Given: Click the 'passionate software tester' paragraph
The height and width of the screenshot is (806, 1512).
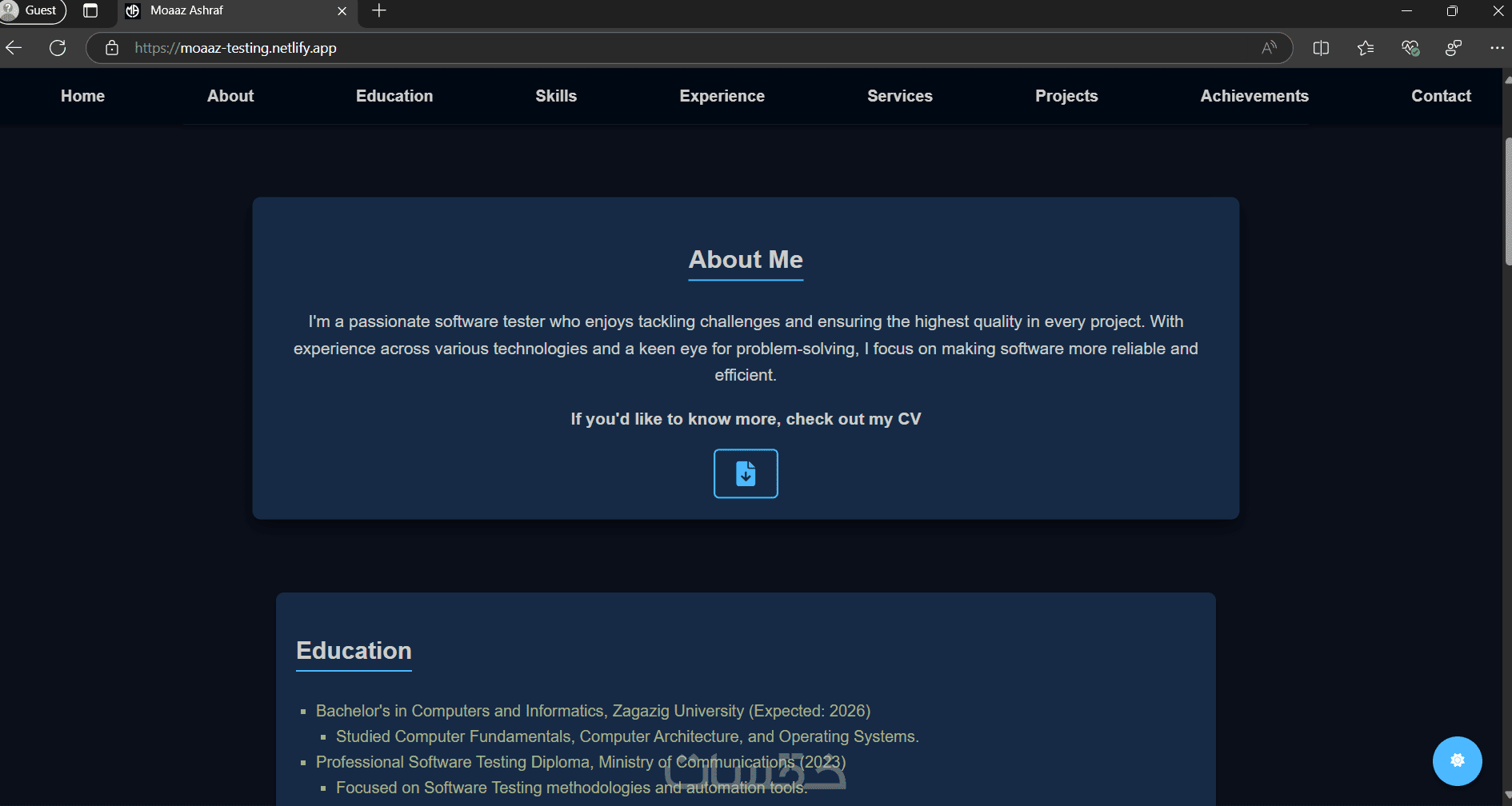Looking at the screenshot, I should (x=746, y=348).
